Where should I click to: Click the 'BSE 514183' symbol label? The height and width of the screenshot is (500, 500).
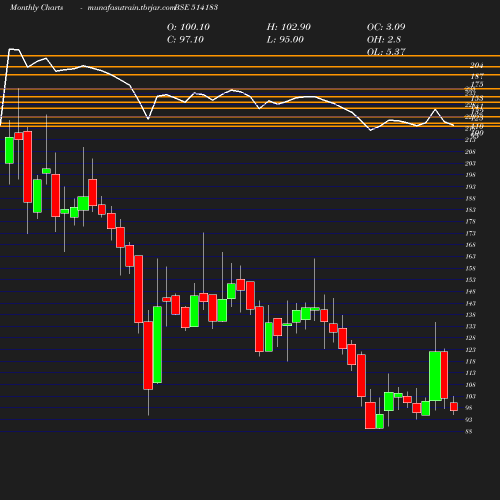pyautogui.click(x=196, y=7)
